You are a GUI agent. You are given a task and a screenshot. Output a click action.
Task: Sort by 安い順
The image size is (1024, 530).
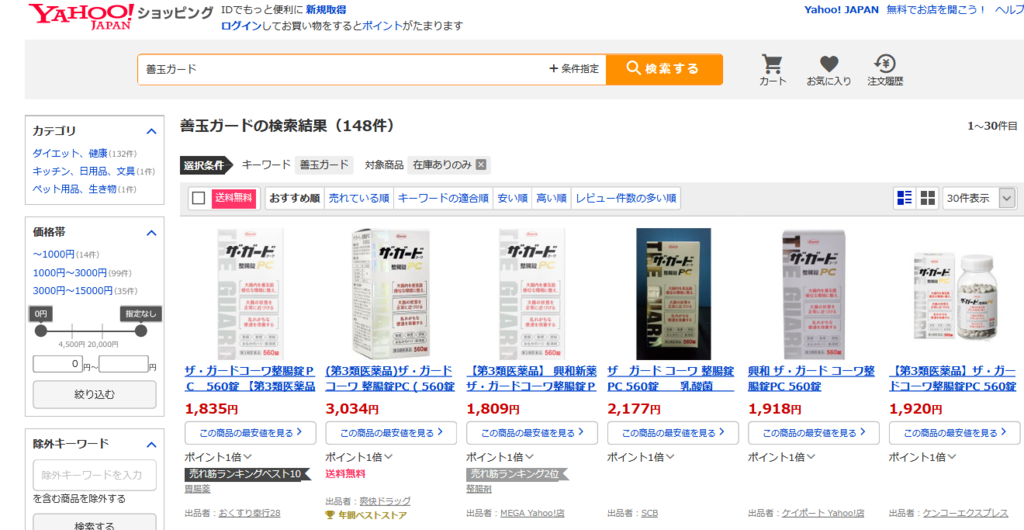click(x=512, y=198)
